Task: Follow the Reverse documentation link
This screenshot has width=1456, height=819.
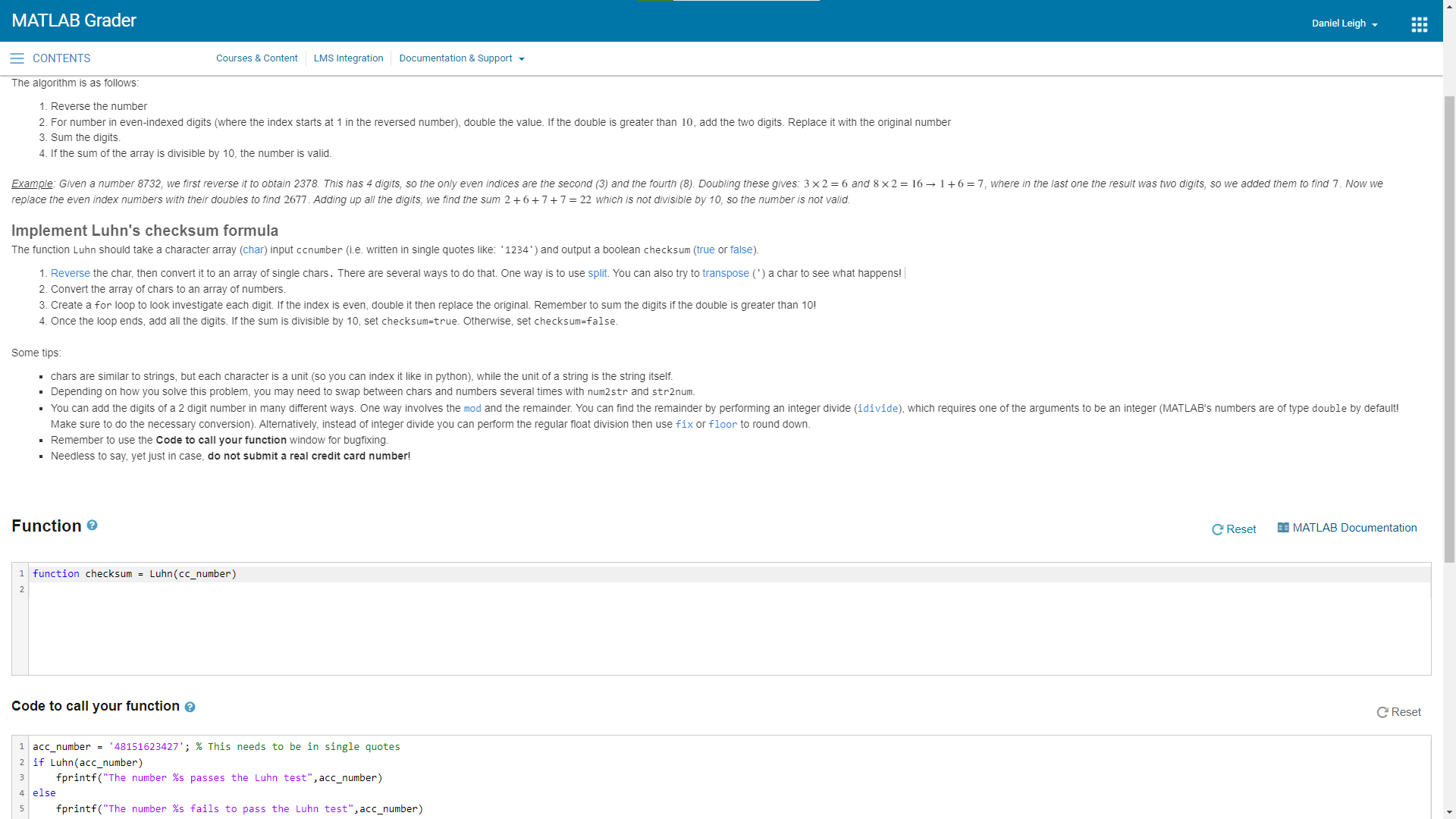Action: [x=71, y=273]
